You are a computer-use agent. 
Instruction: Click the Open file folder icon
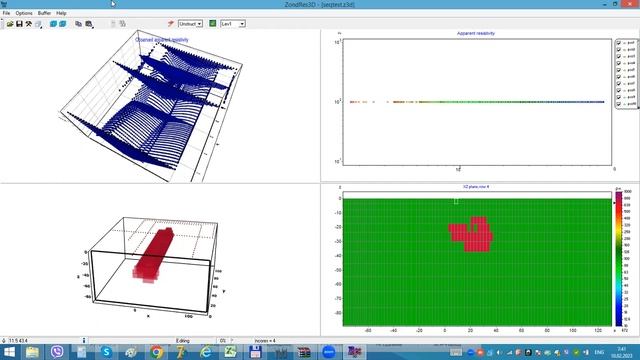[10, 24]
